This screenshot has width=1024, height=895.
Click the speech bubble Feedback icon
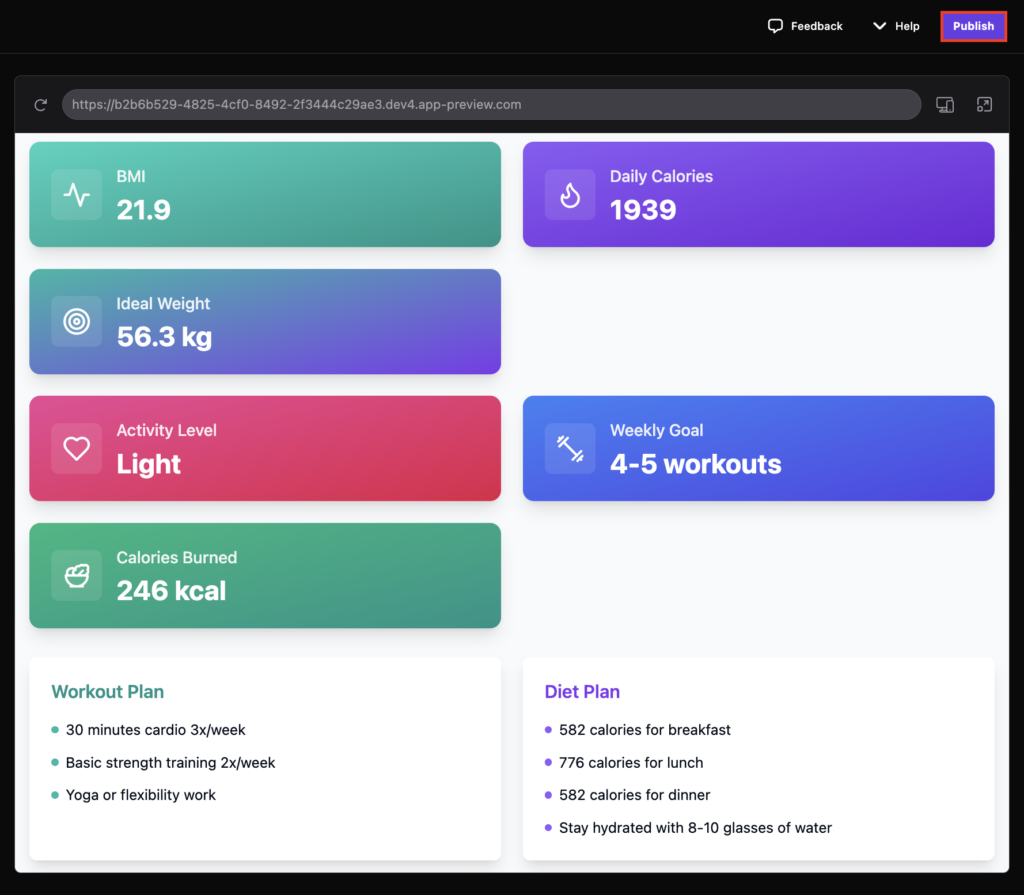(x=776, y=25)
